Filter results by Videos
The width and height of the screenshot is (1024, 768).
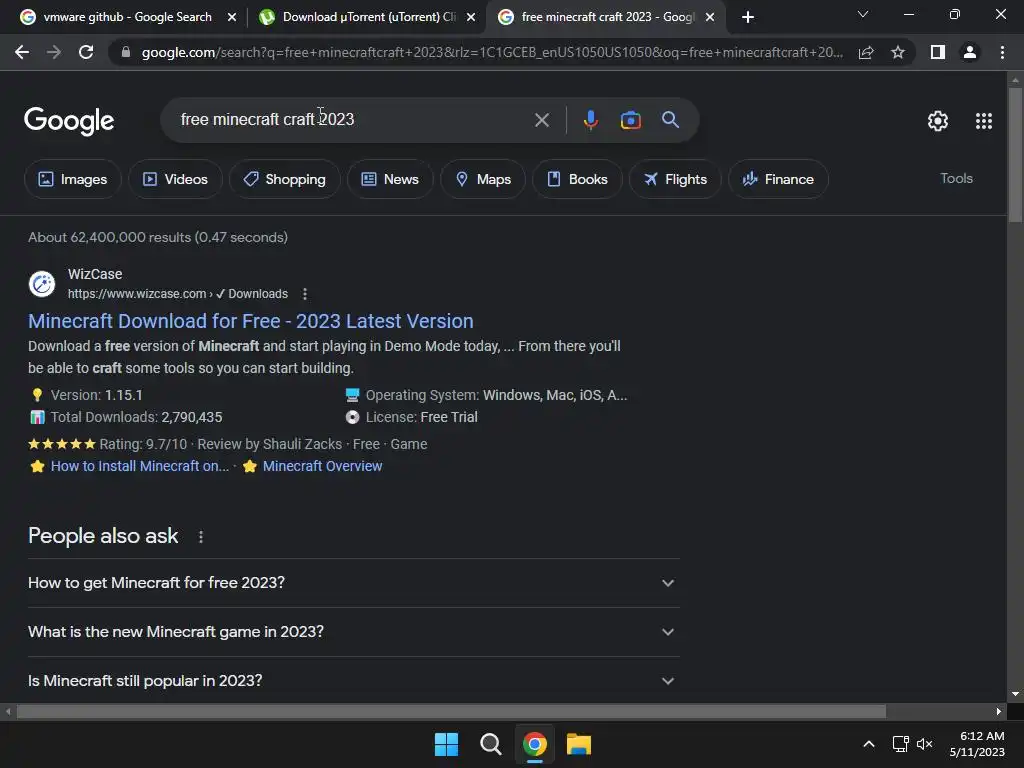175,179
